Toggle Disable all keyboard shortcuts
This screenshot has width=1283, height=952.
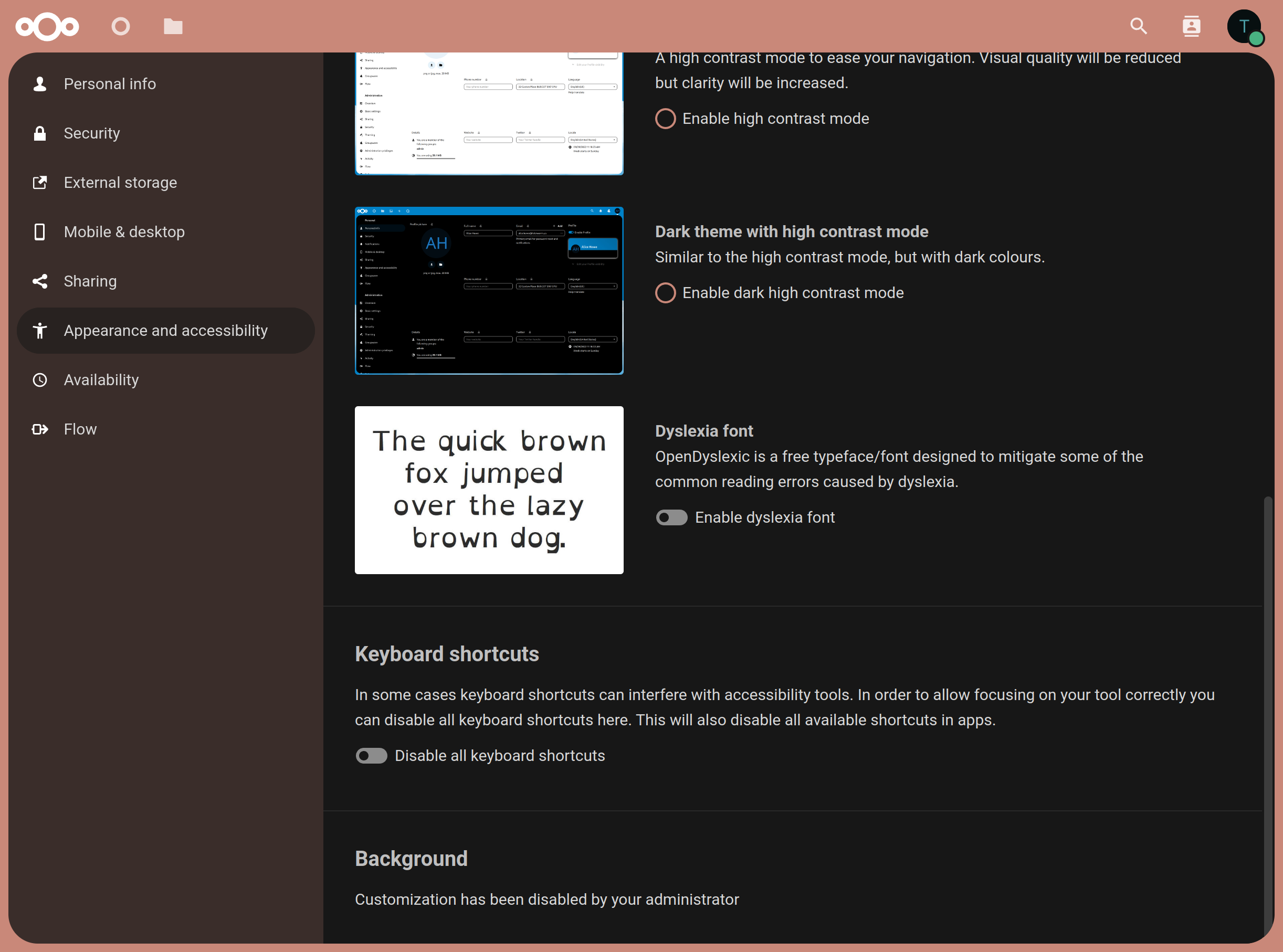[x=371, y=756]
